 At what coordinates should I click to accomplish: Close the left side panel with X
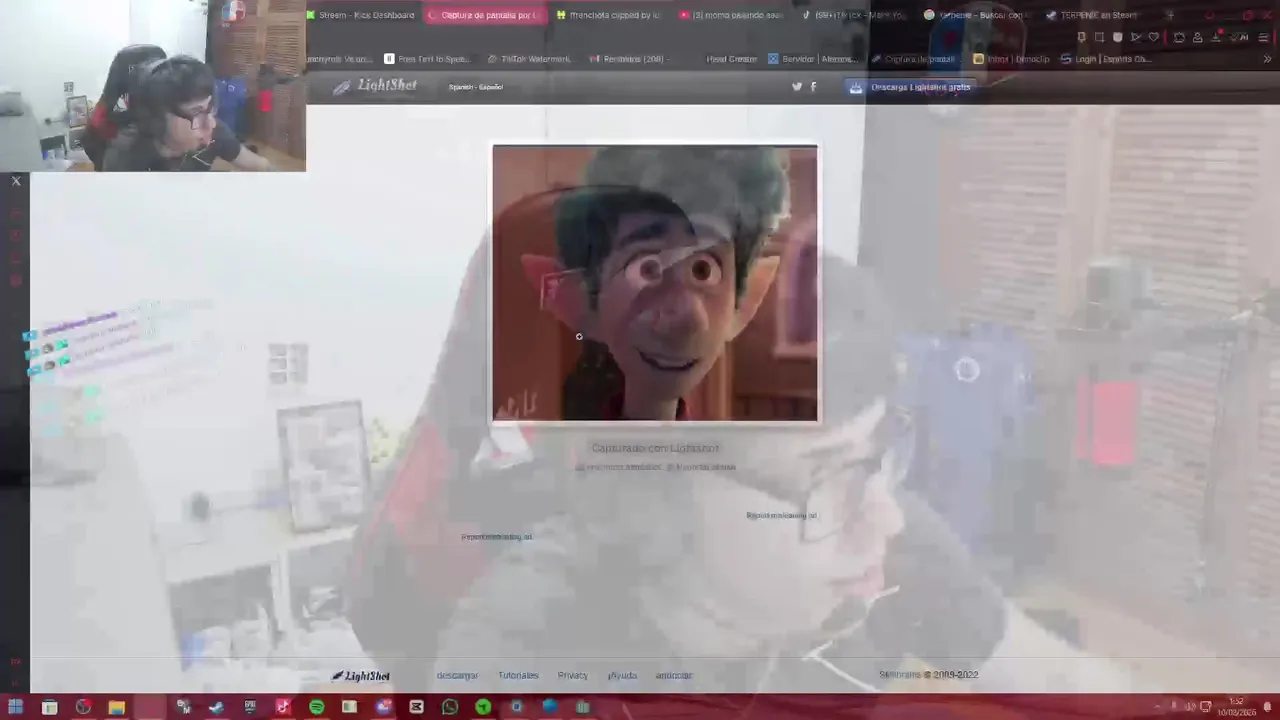tap(16, 181)
